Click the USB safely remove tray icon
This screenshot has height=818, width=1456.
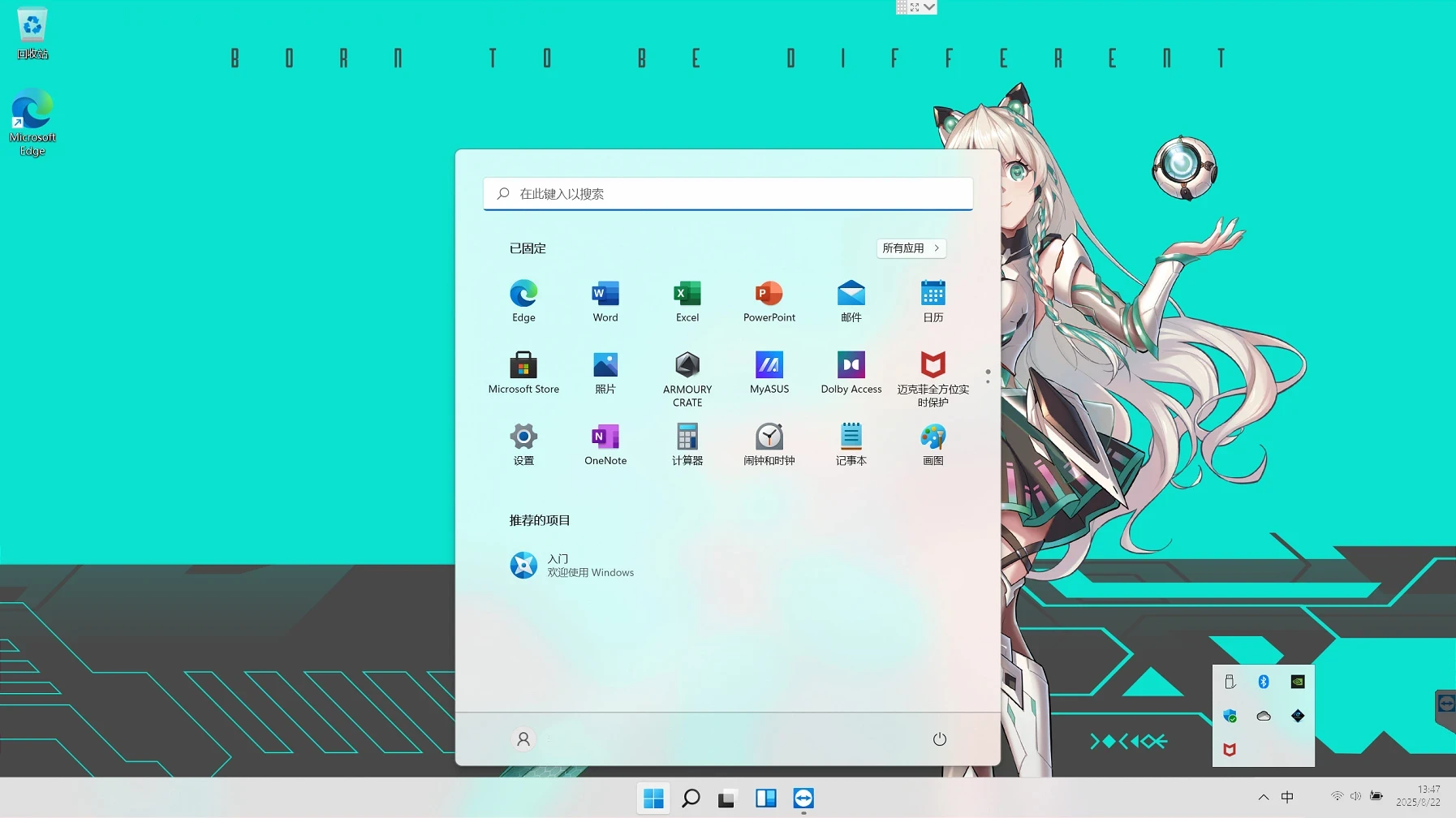tap(1230, 682)
